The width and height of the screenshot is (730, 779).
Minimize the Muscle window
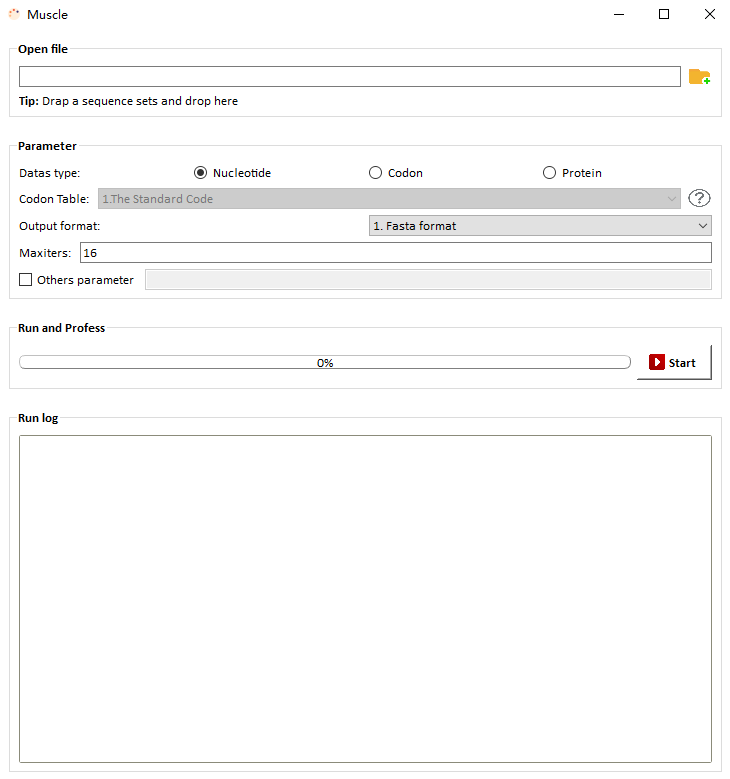tap(619, 14)
